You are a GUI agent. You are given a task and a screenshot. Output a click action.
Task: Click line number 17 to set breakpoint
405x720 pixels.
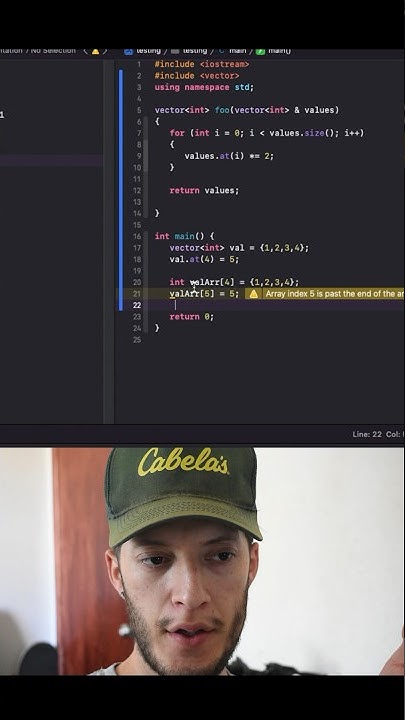pos(137,248)
